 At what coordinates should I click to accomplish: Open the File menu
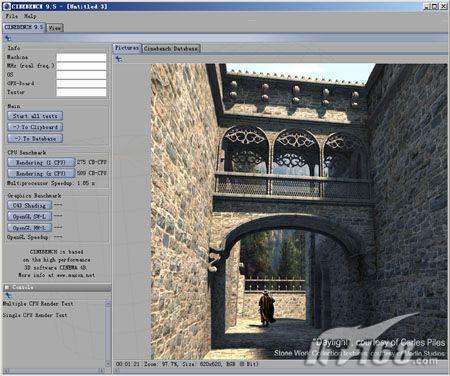[x=12, y=16]
